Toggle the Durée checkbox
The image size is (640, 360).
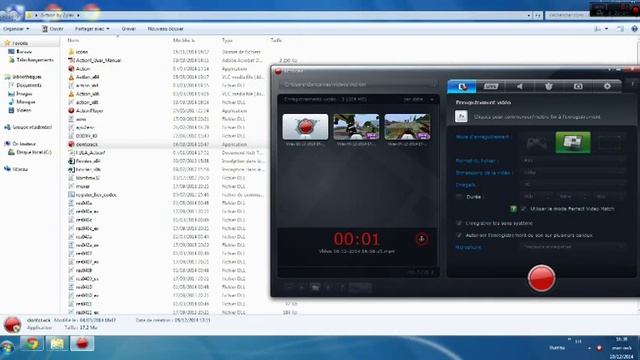(x=459, y=197)
